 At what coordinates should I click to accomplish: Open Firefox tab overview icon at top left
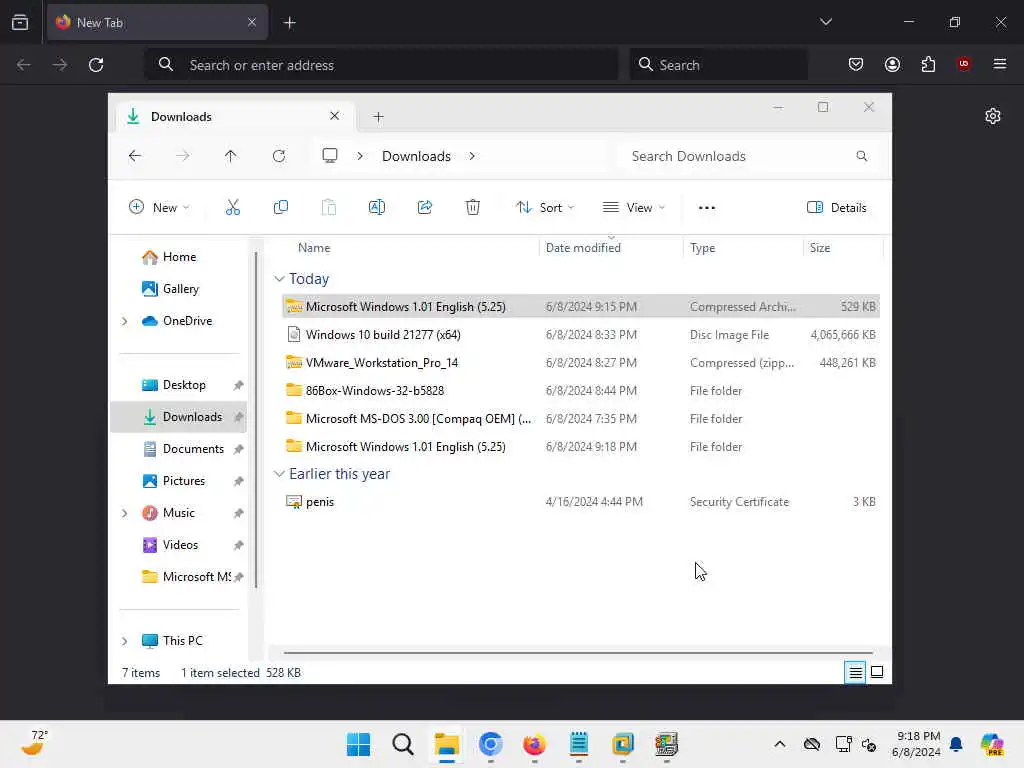click(20, 22)
